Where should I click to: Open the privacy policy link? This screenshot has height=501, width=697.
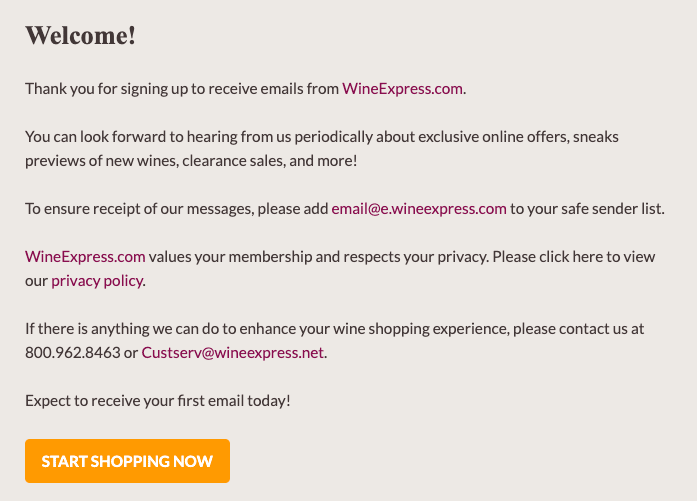tap(97, 281)
